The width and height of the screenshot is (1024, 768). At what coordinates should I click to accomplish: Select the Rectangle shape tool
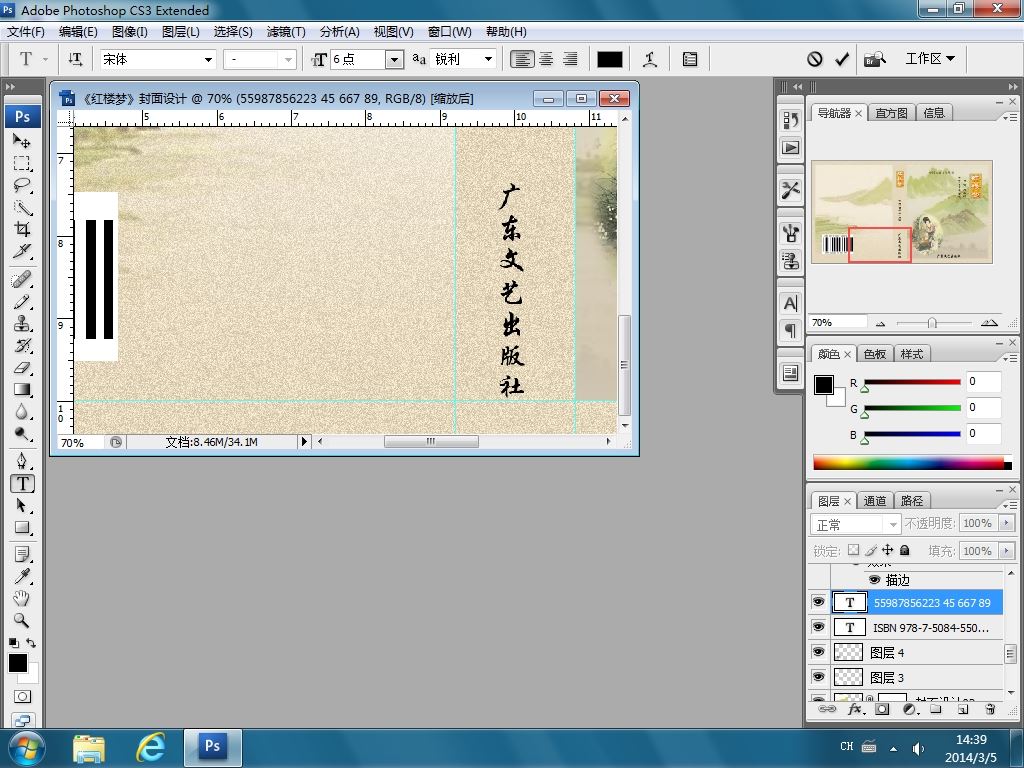[22, 528]
